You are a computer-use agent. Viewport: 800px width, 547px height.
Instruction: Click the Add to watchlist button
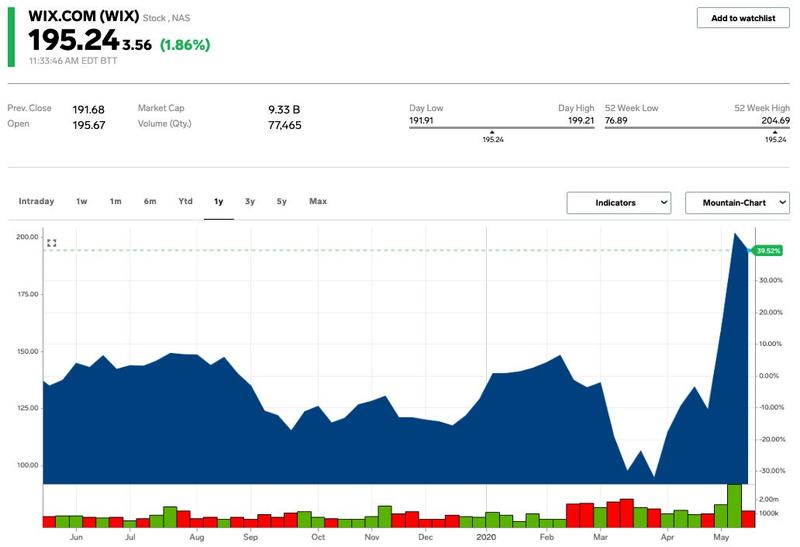tap(743, 18)
